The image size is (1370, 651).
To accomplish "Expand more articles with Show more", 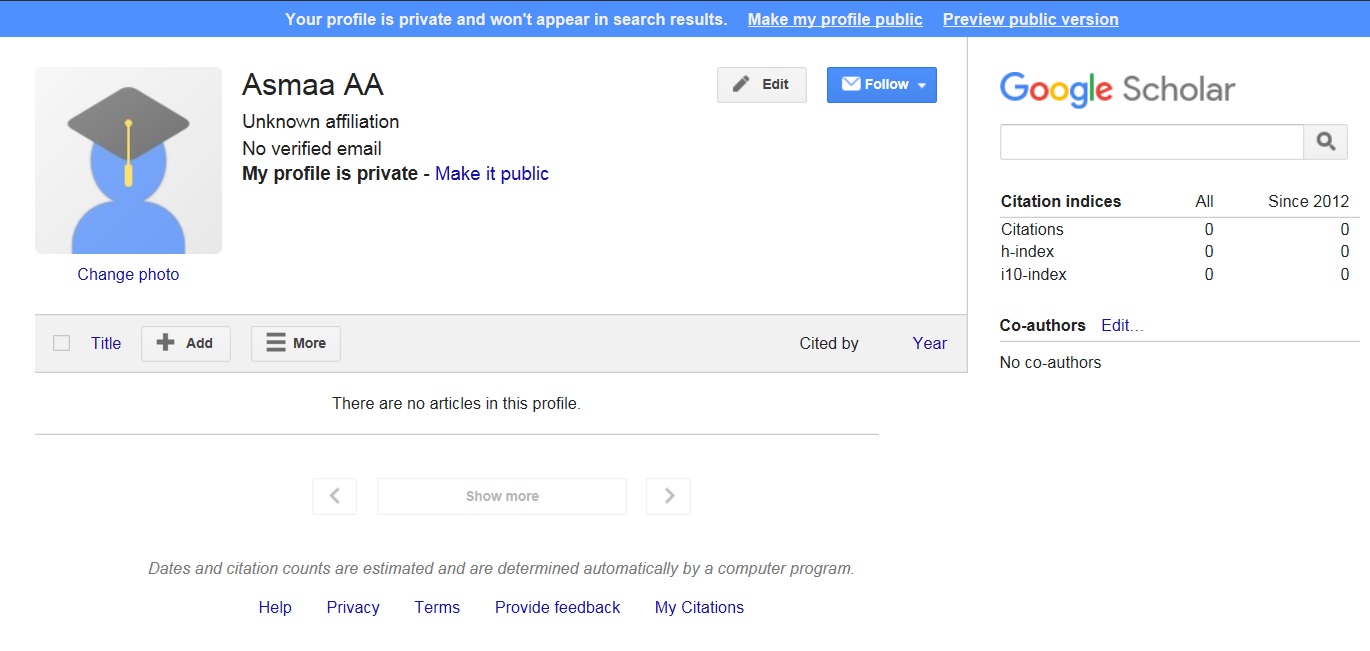I will (x=501, y=496).
